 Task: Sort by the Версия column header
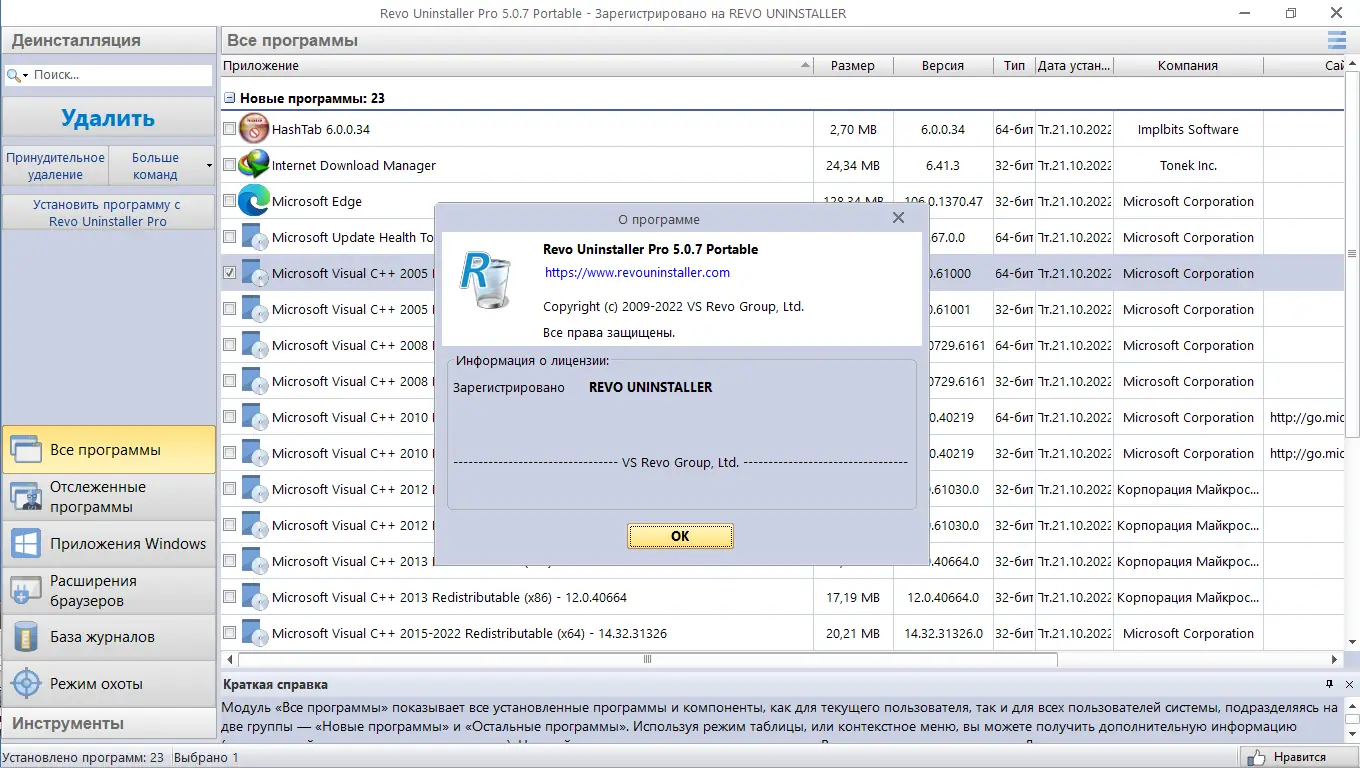(x=943, y=65)
